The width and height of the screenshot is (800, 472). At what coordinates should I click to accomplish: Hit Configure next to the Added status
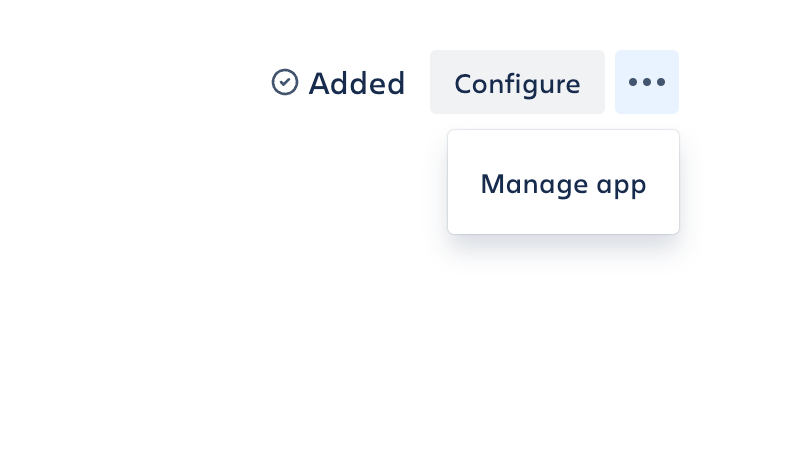[x=517, y=82]
